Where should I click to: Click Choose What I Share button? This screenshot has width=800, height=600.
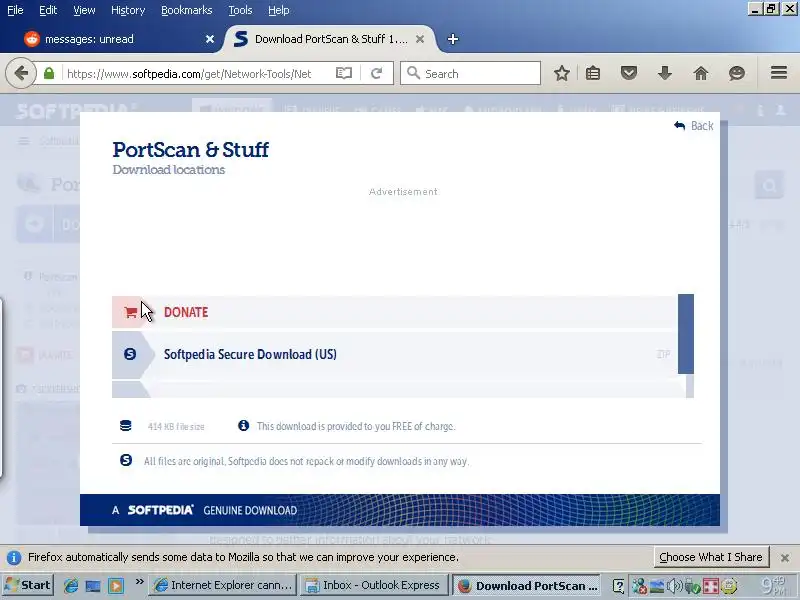(711, 557)
